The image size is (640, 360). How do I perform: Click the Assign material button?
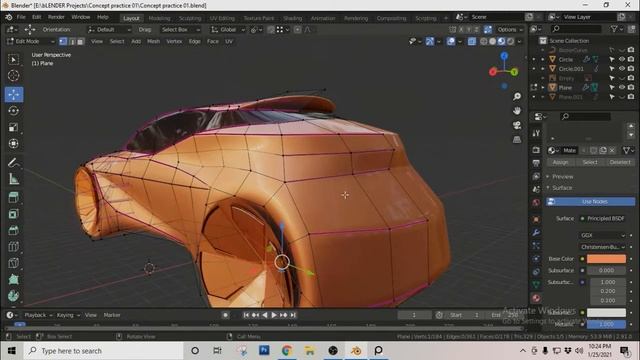(x=560, y=162)
